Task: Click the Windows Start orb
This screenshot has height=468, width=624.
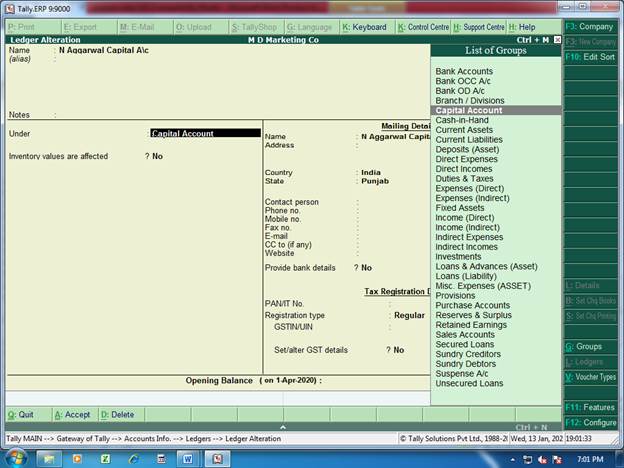Action: (x=15, y=458)
